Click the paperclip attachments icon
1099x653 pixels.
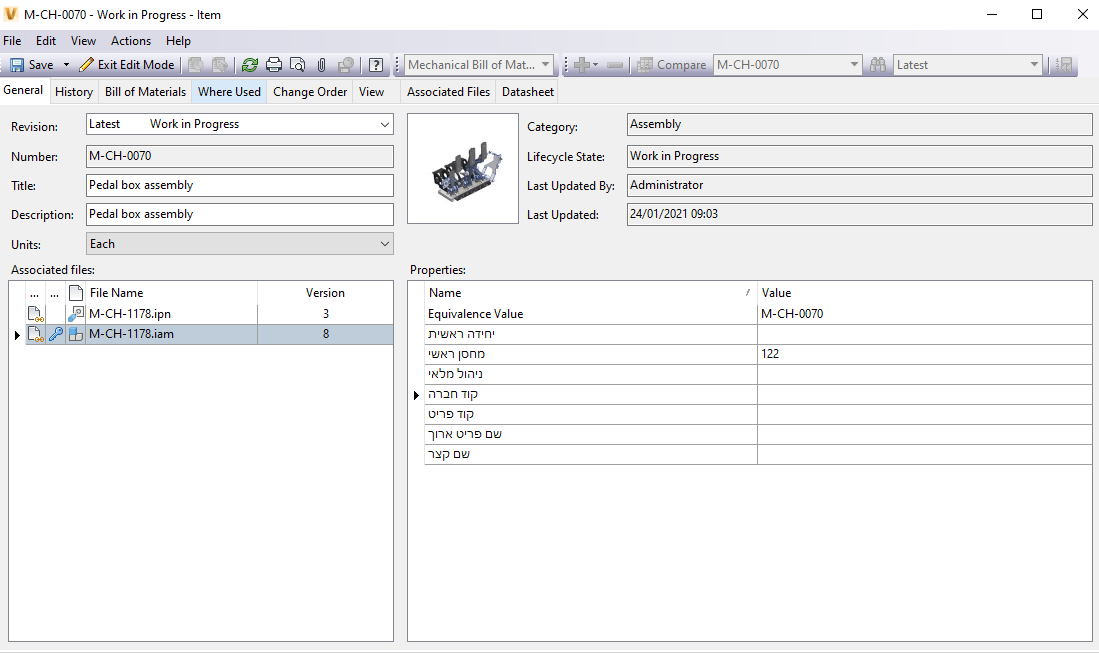point(322,65)
